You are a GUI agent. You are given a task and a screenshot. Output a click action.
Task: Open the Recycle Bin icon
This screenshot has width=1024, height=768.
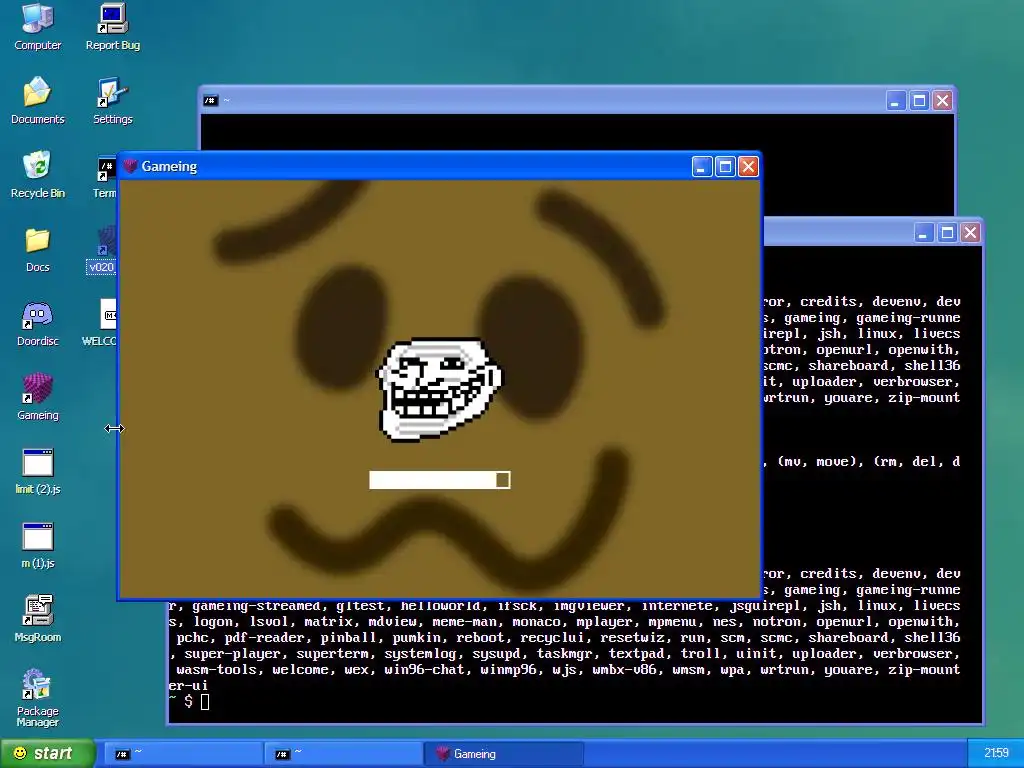(37, 174)
